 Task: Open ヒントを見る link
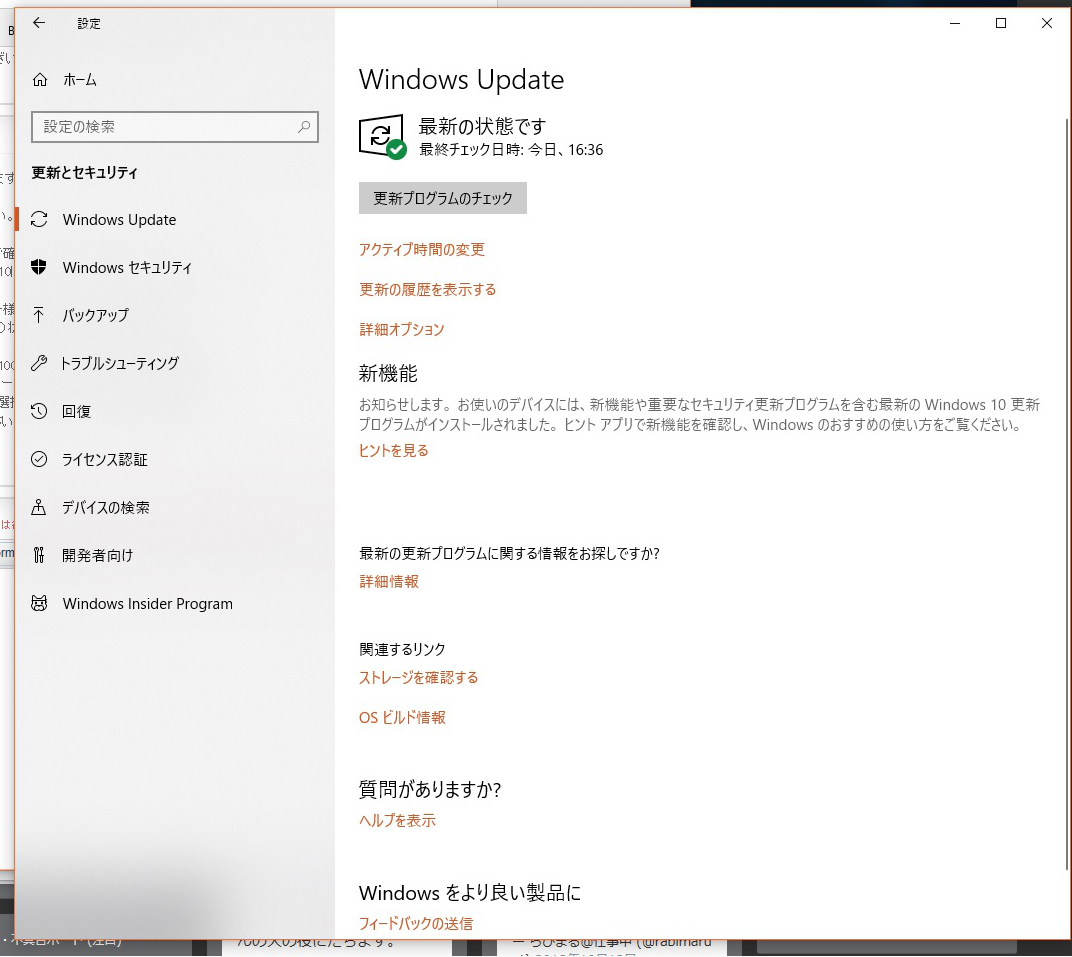coord(393,450)
